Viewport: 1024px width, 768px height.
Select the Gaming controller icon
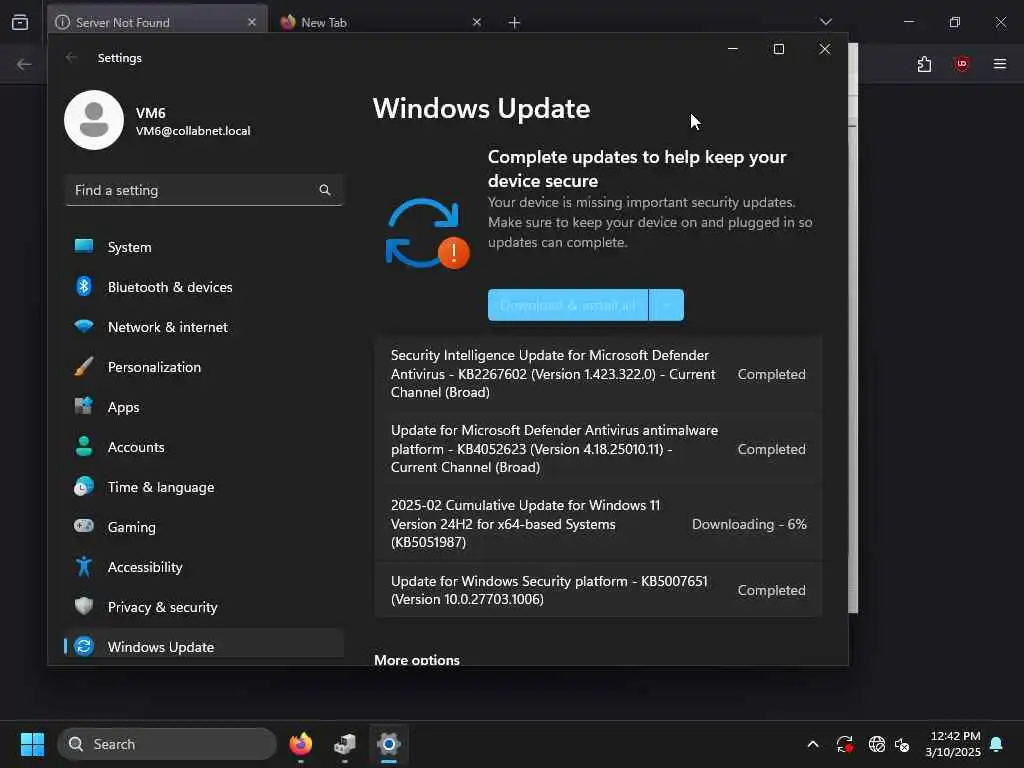pyautogui.click(x=84, y=526)
